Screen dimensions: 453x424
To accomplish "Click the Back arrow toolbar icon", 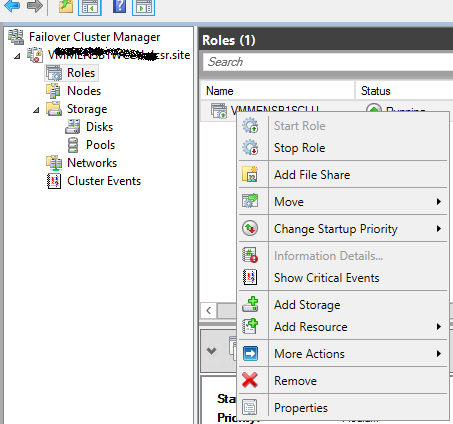I will coord(12,6).
